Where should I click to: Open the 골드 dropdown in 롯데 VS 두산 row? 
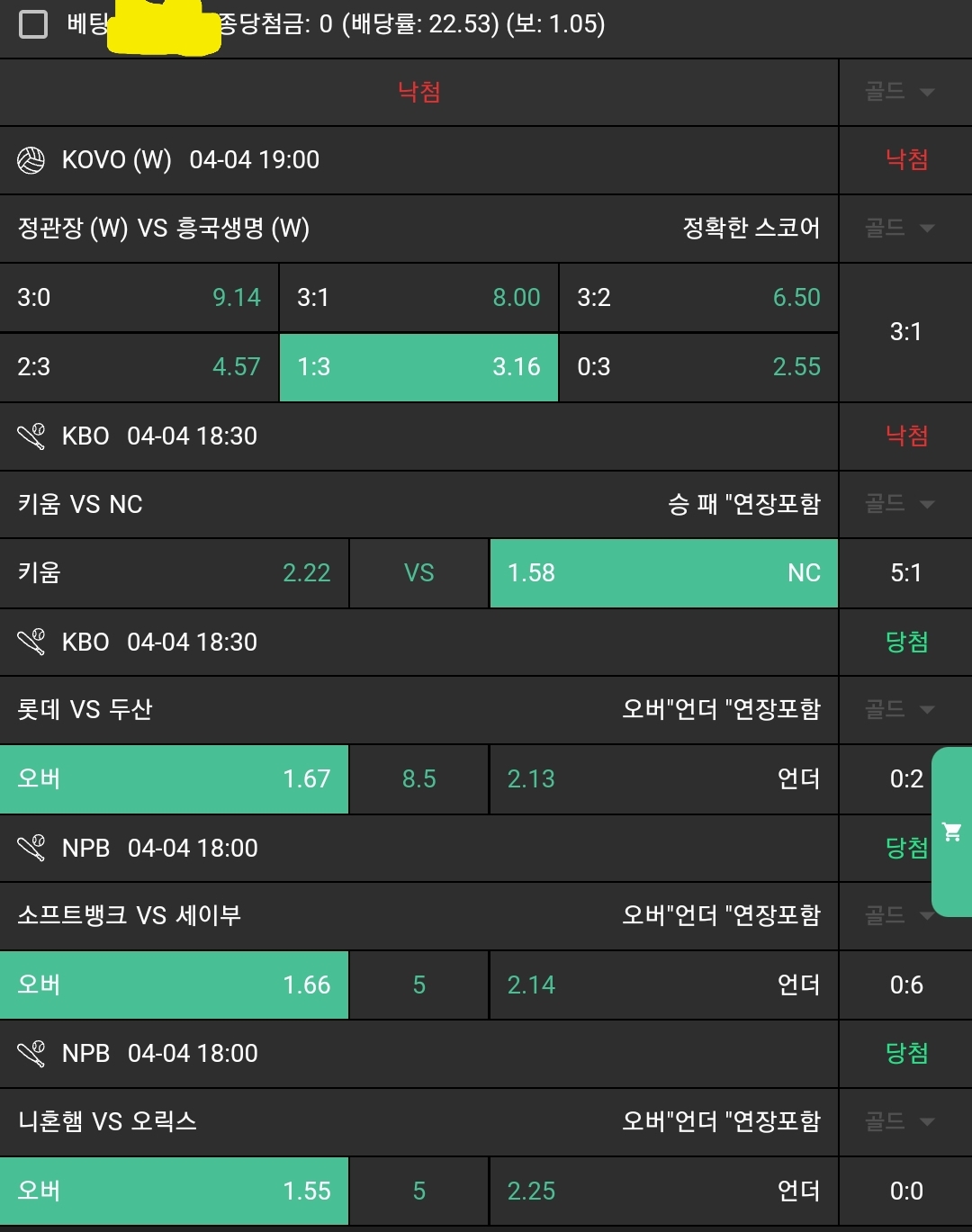click(900, 710)
